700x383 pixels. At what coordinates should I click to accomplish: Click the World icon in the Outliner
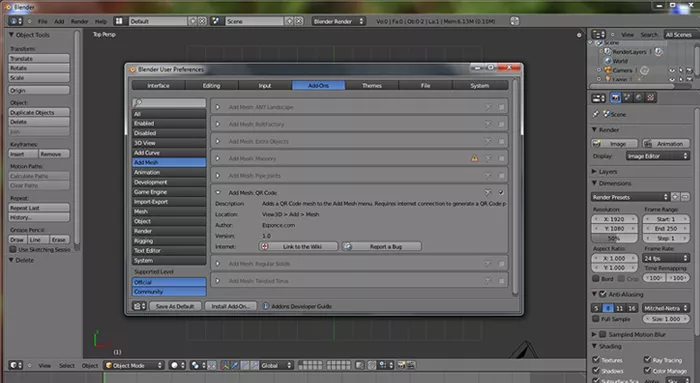(608, 61)
